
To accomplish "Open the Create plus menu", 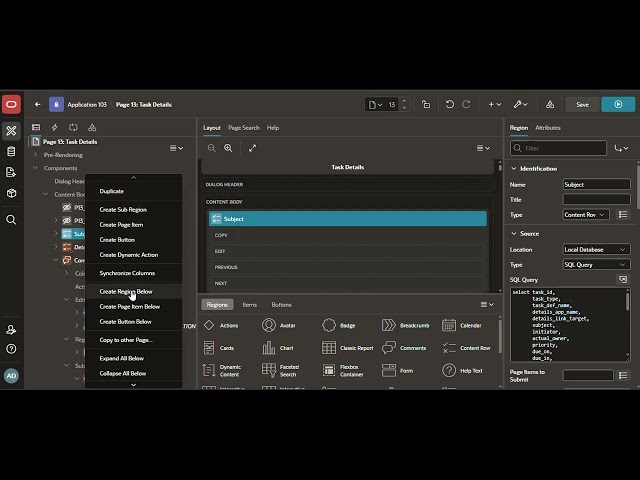I will [x=495, y=104].
